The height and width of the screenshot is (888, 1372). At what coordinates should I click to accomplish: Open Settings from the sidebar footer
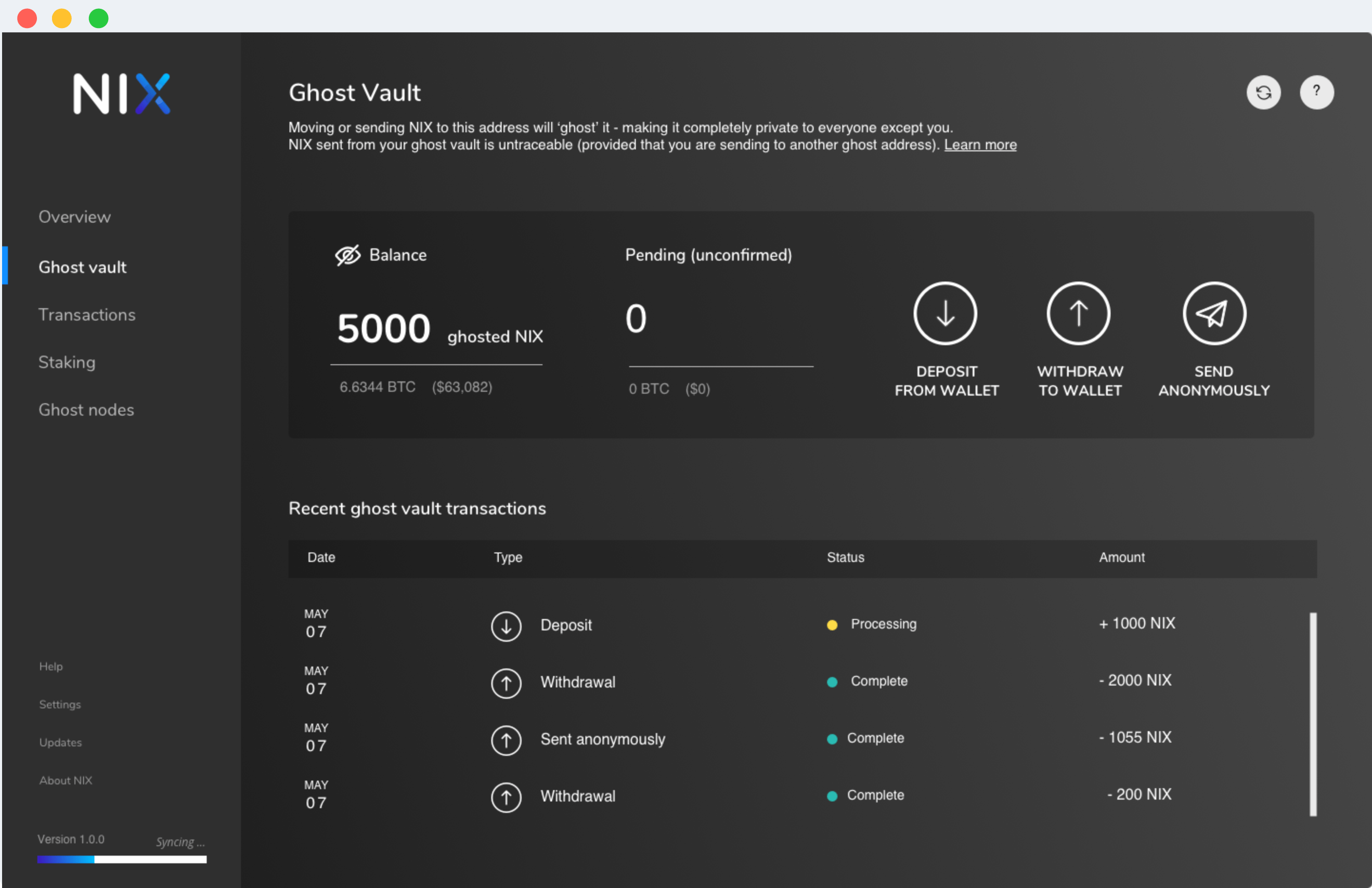pos(60,704)
